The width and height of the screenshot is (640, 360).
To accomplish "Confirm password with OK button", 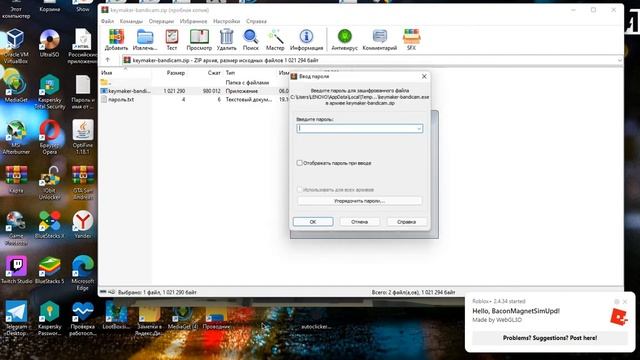I will 313,222.
